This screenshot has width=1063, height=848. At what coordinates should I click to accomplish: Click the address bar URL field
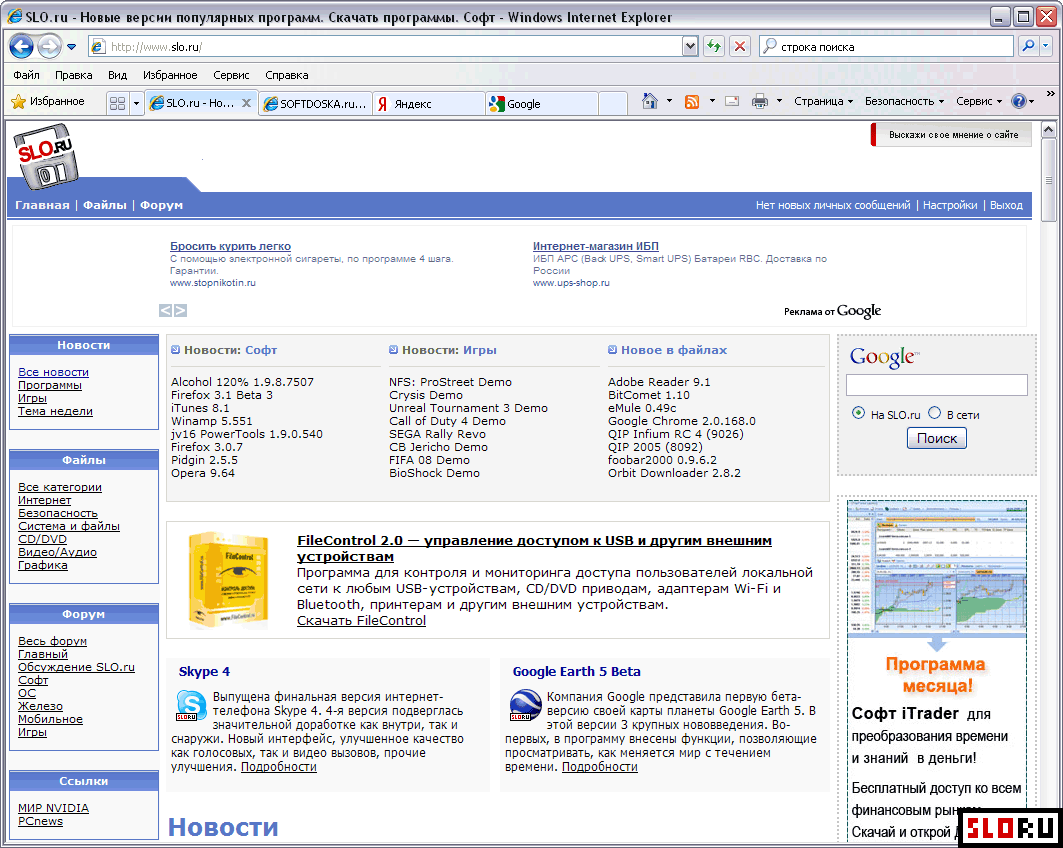tap(394, 46)
